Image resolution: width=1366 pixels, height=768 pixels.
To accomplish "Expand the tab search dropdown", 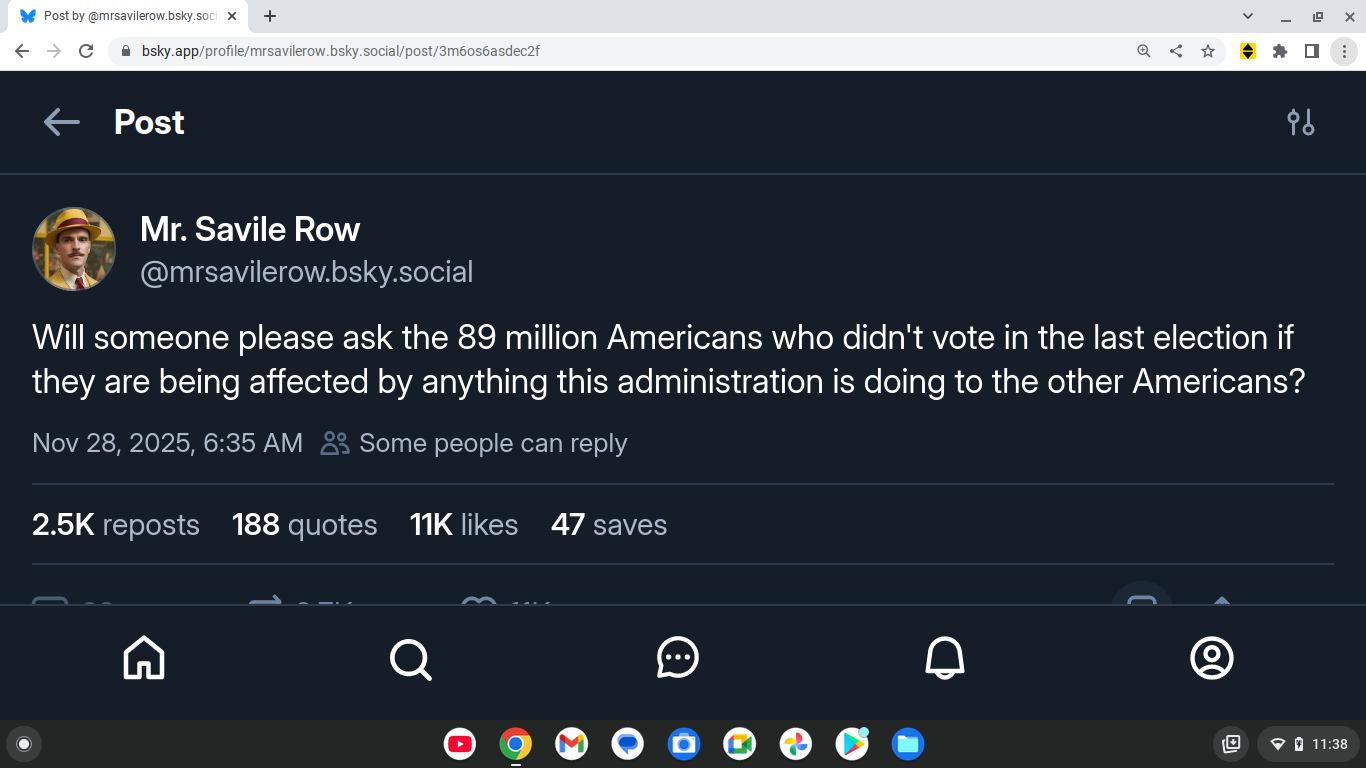I will [1248, 16].
